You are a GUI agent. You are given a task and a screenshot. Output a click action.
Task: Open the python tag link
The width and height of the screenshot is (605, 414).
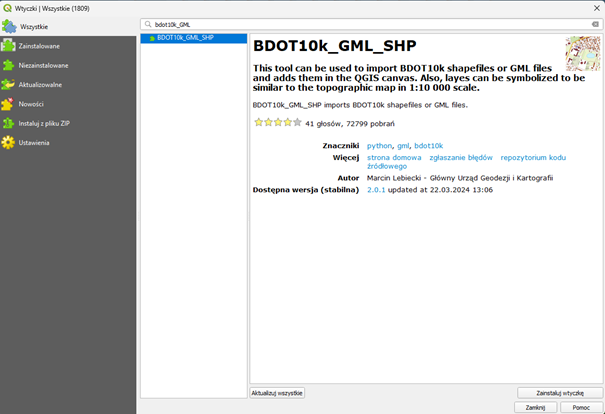pyautogui.click(x=380, y=146)
